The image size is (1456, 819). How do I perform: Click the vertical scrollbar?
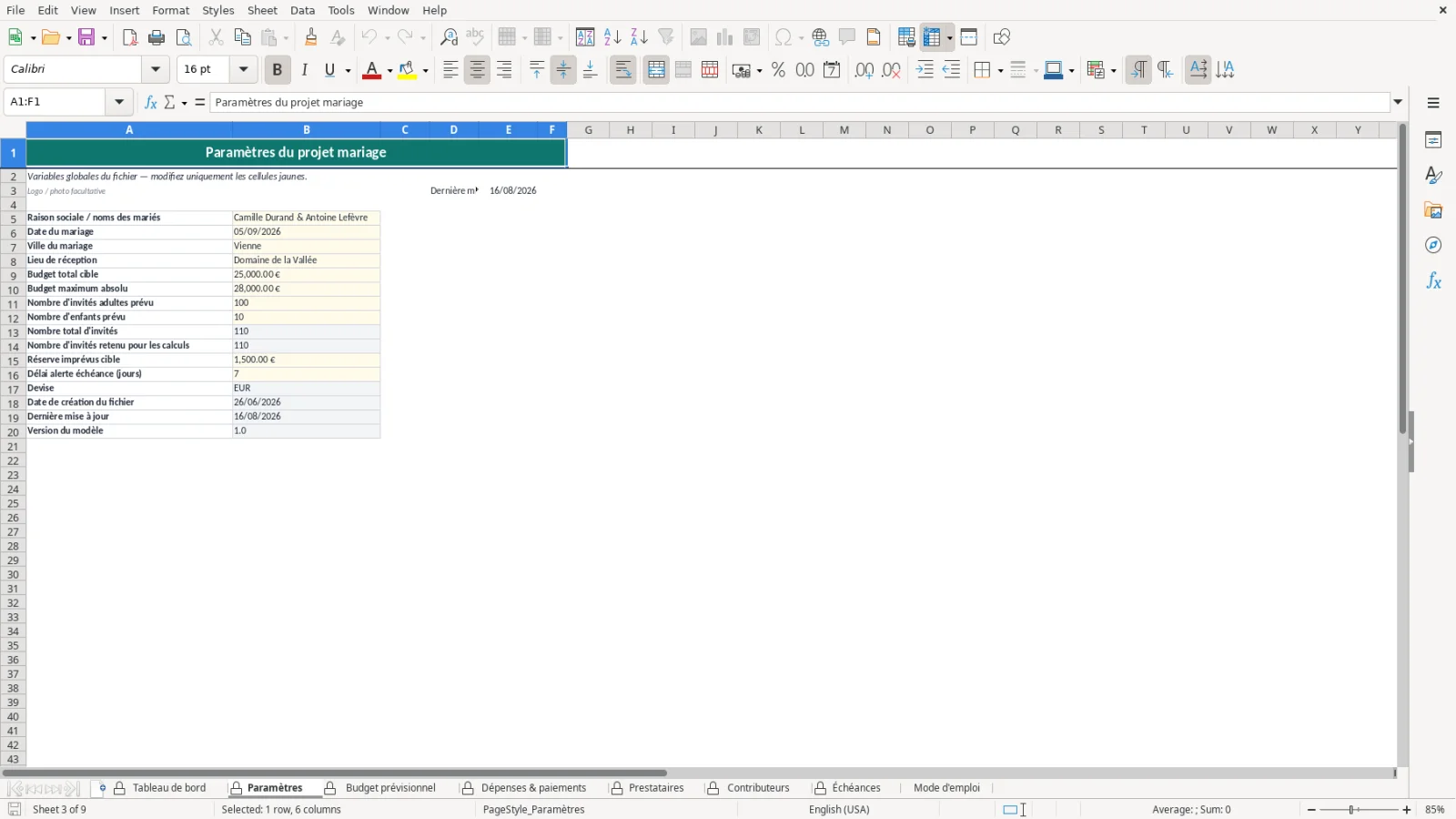(x=1402, y=278)
